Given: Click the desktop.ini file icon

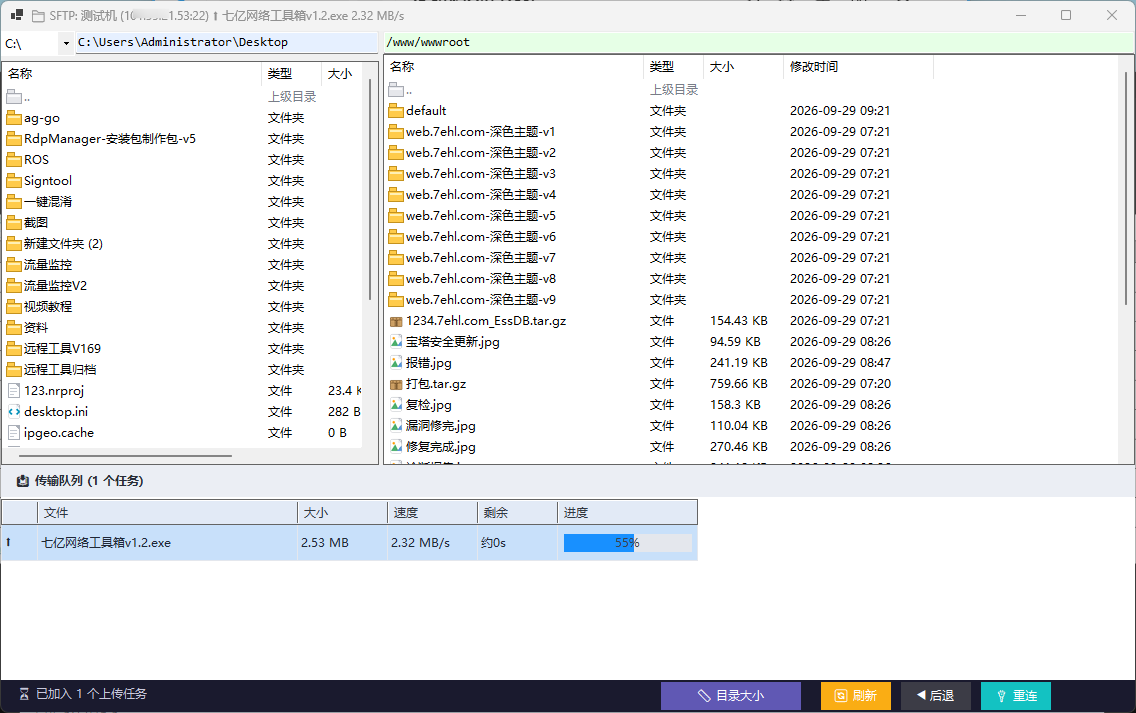Looking at the screenshot, I should click(14, 412).
